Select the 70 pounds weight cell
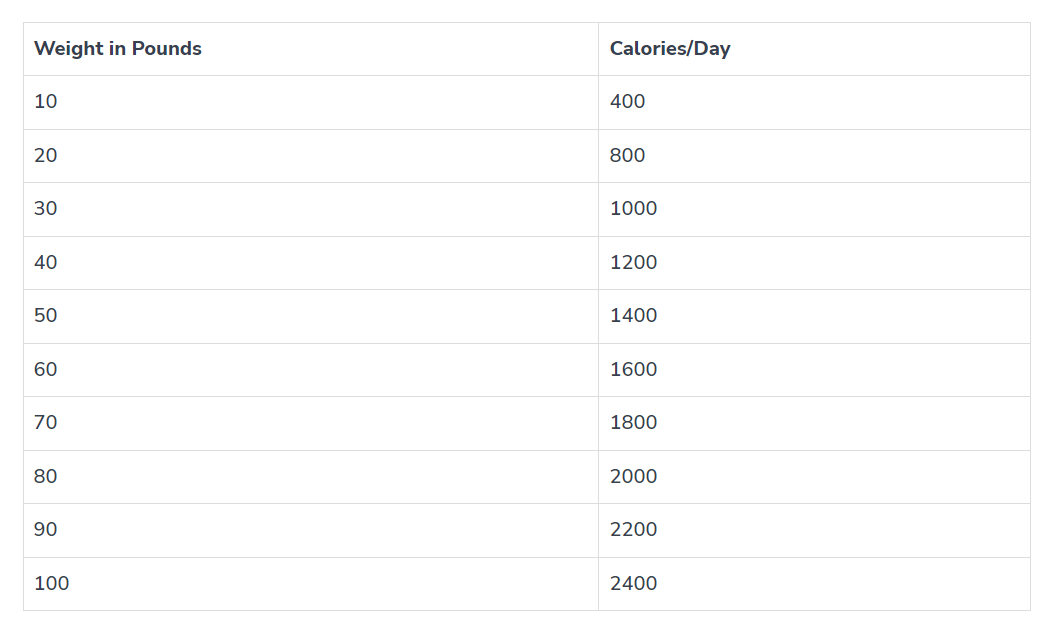1048x629 pixels. click(46, 423)
